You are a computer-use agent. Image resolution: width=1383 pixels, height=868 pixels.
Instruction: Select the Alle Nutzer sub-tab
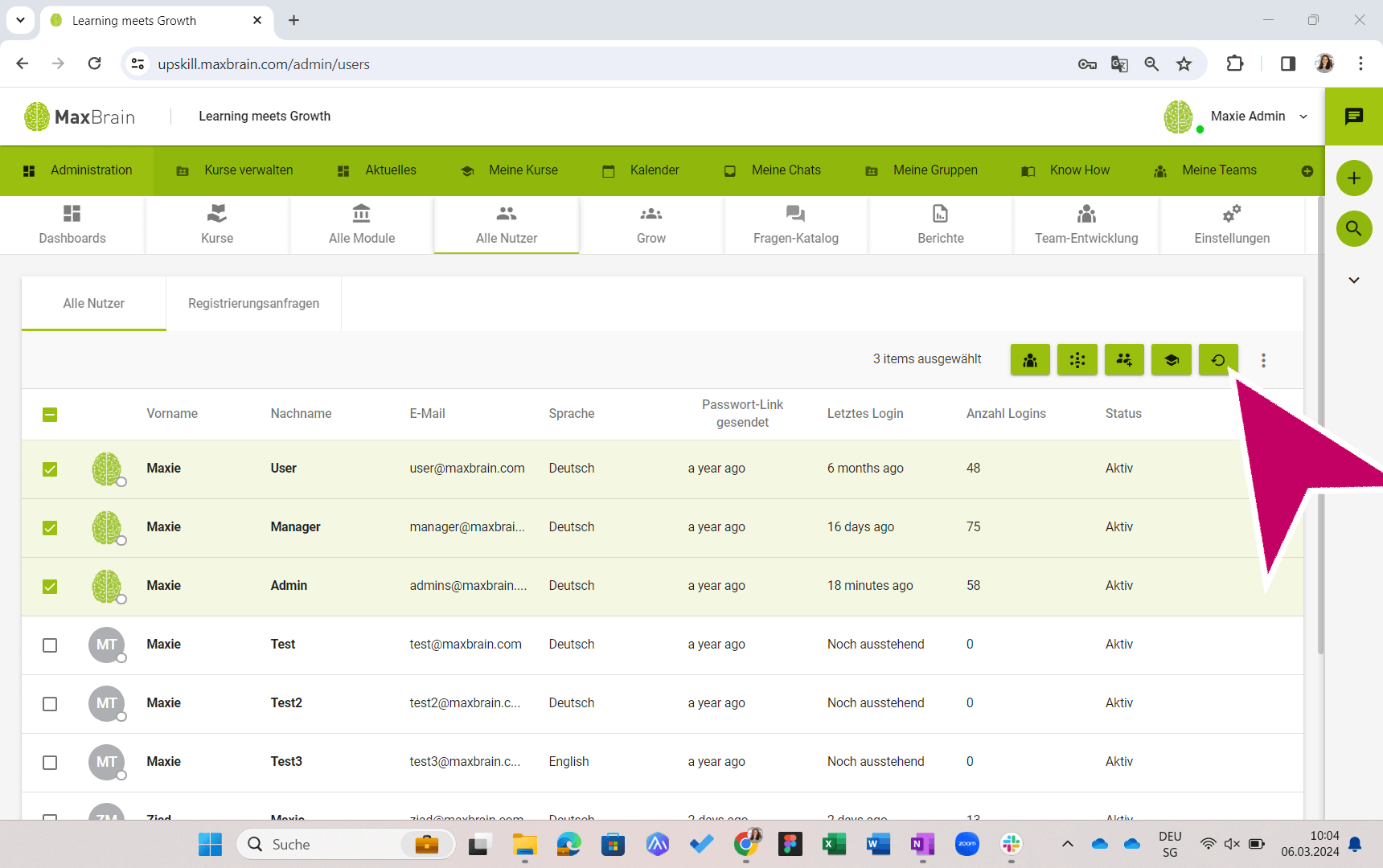[94, 304]
